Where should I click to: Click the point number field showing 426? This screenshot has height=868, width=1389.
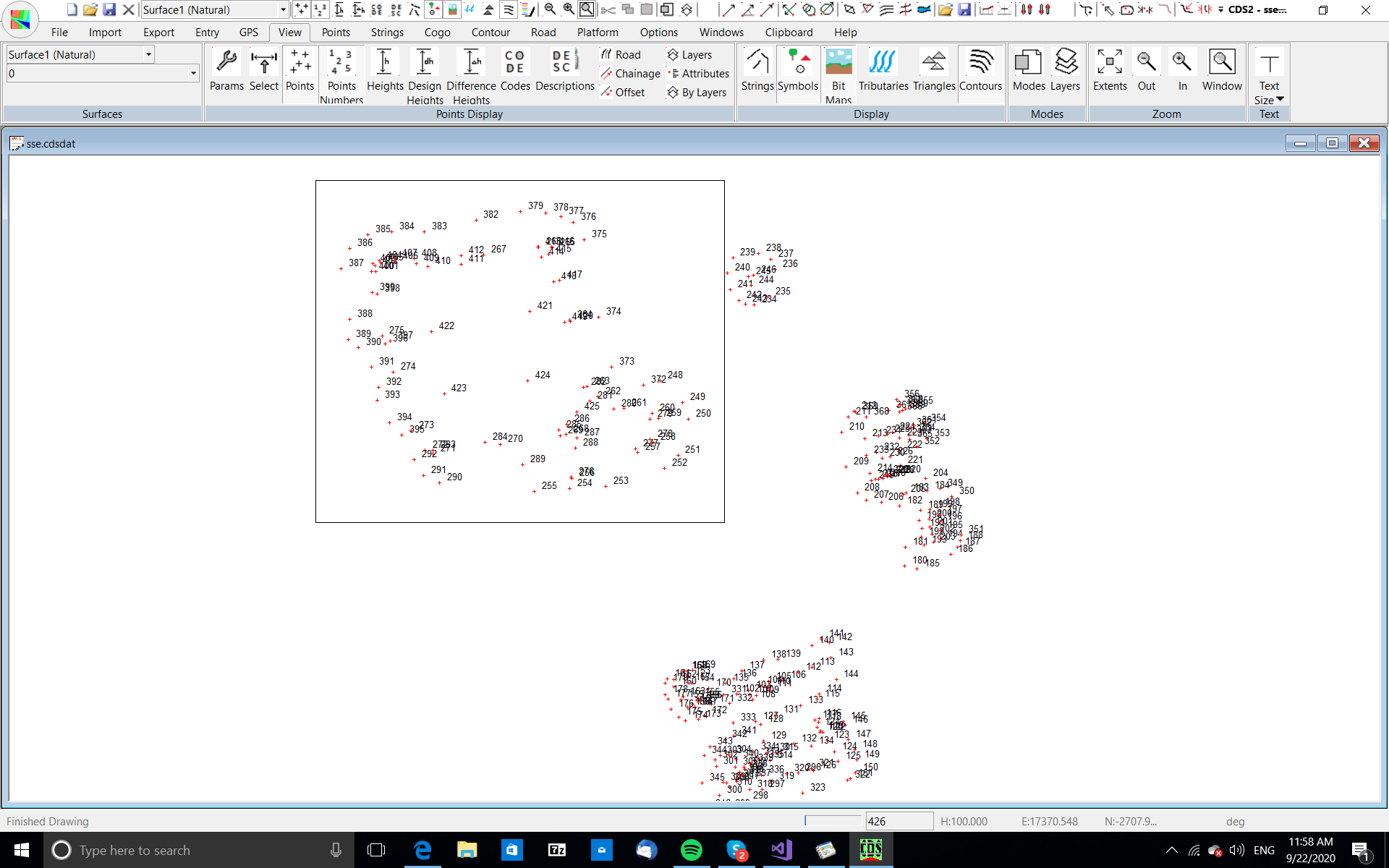(899, 821)
